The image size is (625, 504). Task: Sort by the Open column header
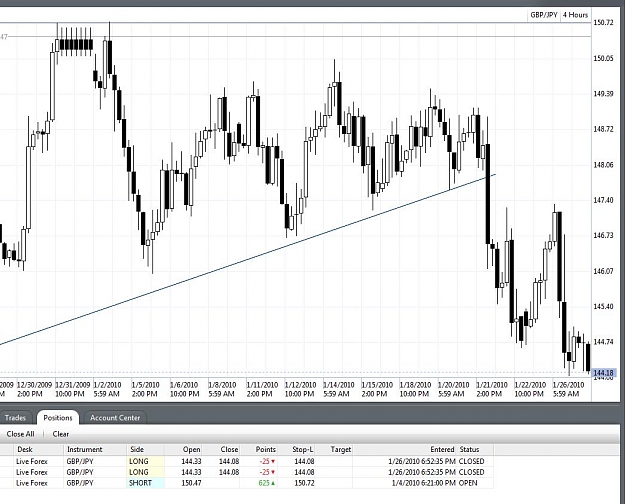tap(183, 449)
